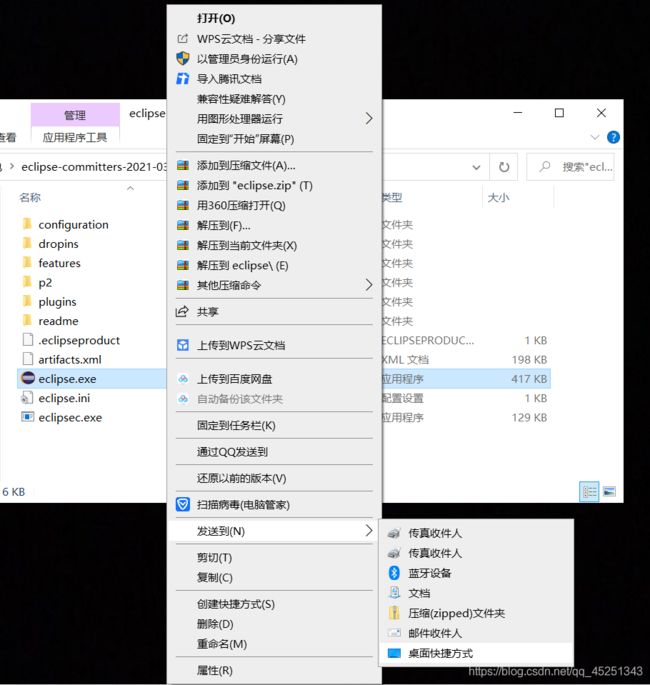Image resolution: width=650 pixels, height=685 pixels.
Task: Choose 复制(C) copy entry
Action: click(x=274, y=578)
